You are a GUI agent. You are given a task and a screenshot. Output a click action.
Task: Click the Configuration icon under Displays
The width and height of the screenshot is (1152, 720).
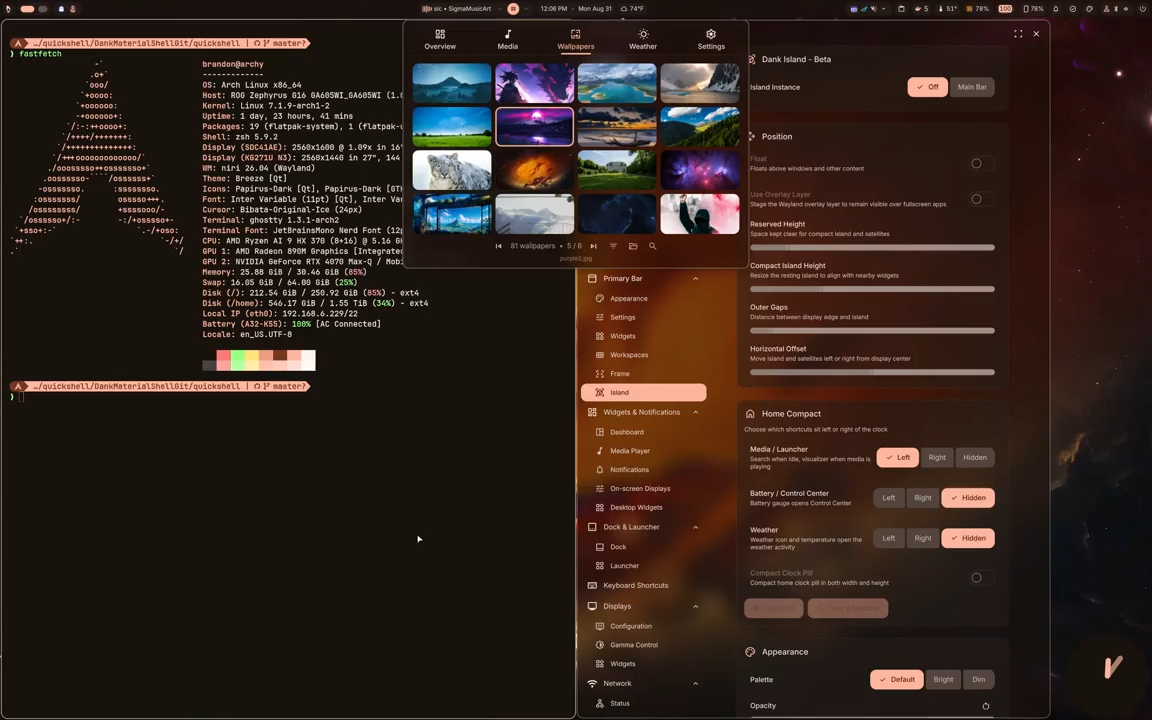tap(600, 626)
